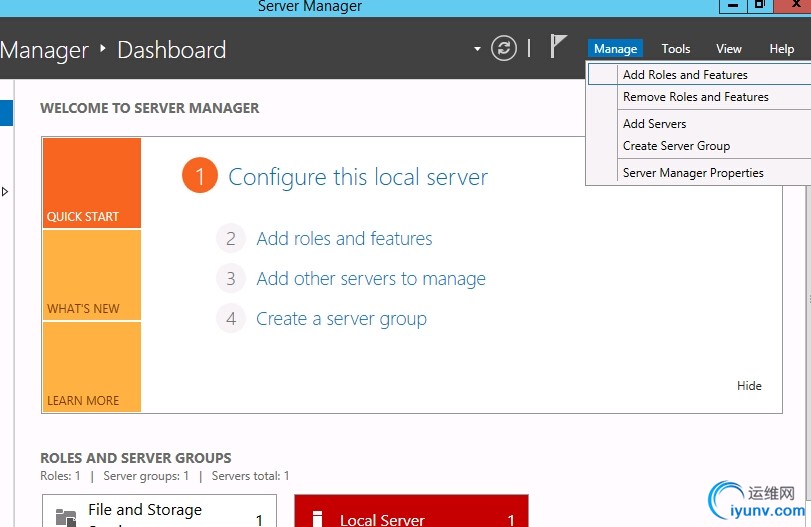
Task: Select Add Servers from the Manage menu
Action: 699,124
